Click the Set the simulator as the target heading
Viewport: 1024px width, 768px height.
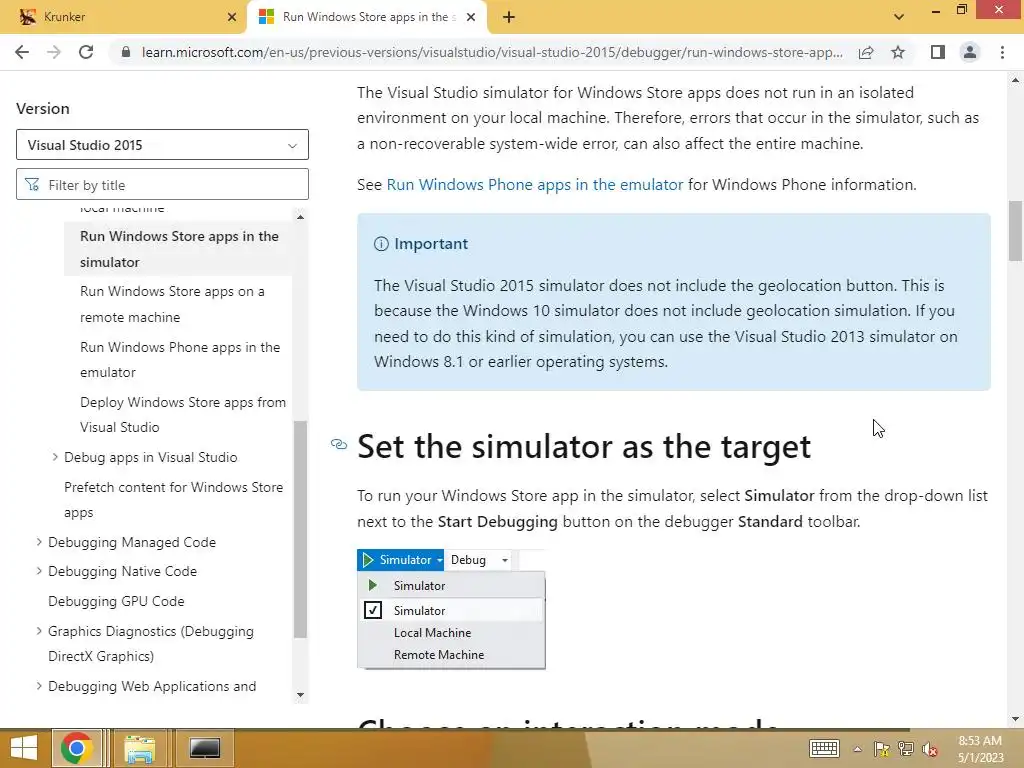click(584, 447)
